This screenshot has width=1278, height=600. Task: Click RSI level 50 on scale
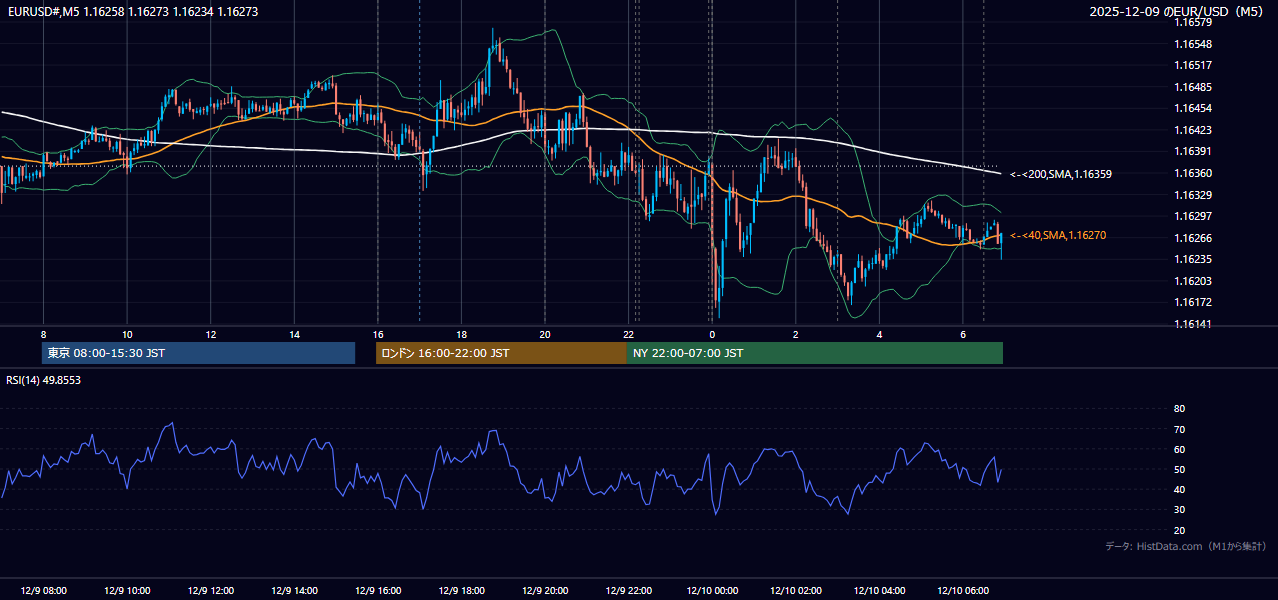tap(1180, 469)
